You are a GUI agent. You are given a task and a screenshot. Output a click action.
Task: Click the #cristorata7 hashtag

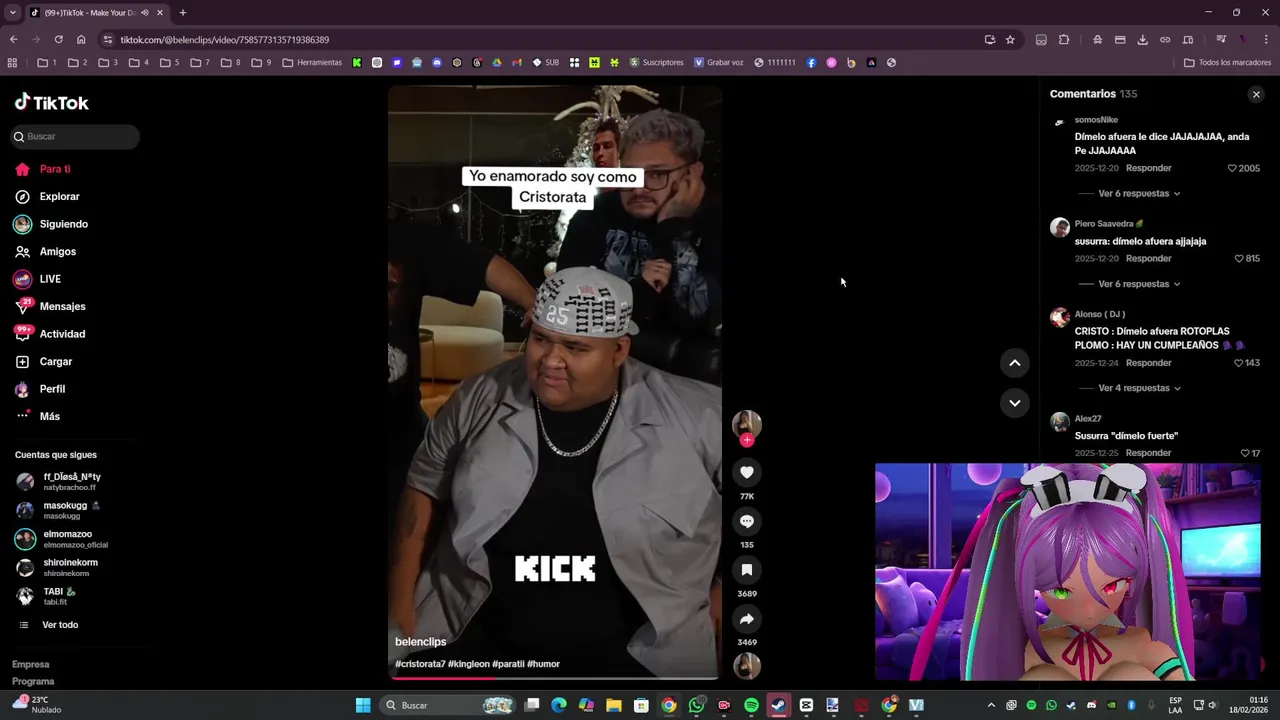pyautogui.click(x=420, y=664)
